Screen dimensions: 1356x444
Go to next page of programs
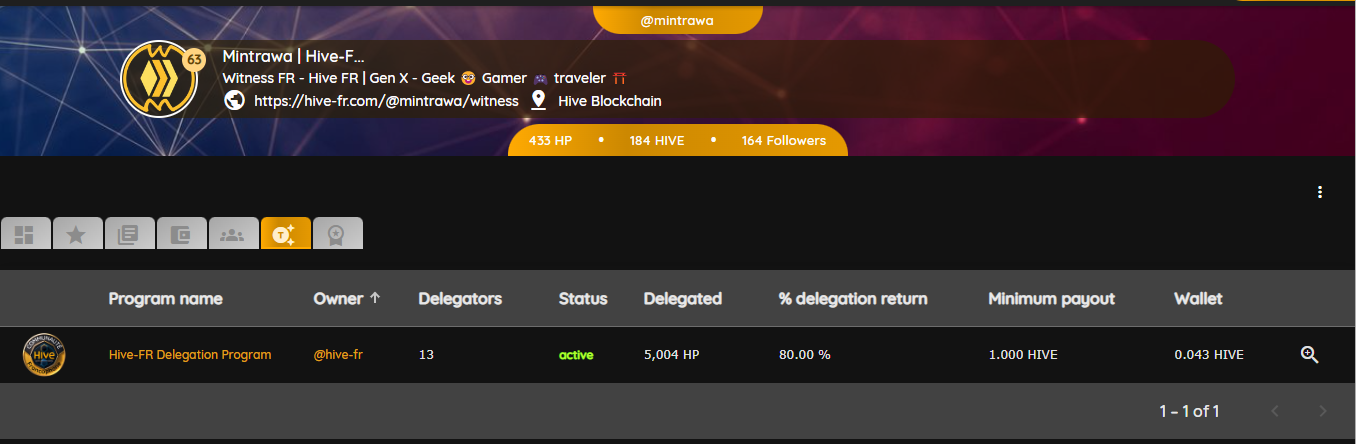pos(1323,411)
